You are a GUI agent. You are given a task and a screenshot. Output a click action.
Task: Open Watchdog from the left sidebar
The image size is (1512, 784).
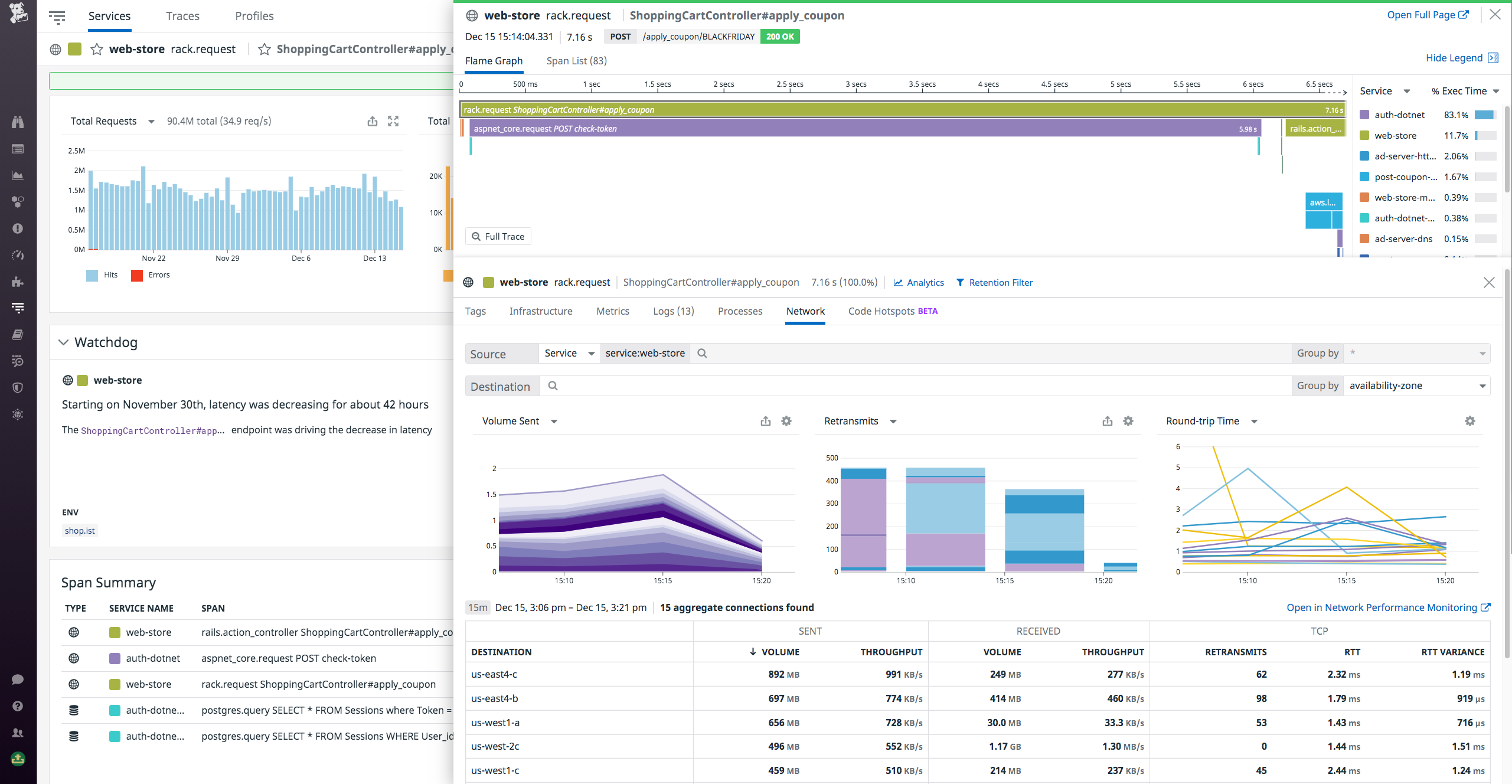point(17,122)
